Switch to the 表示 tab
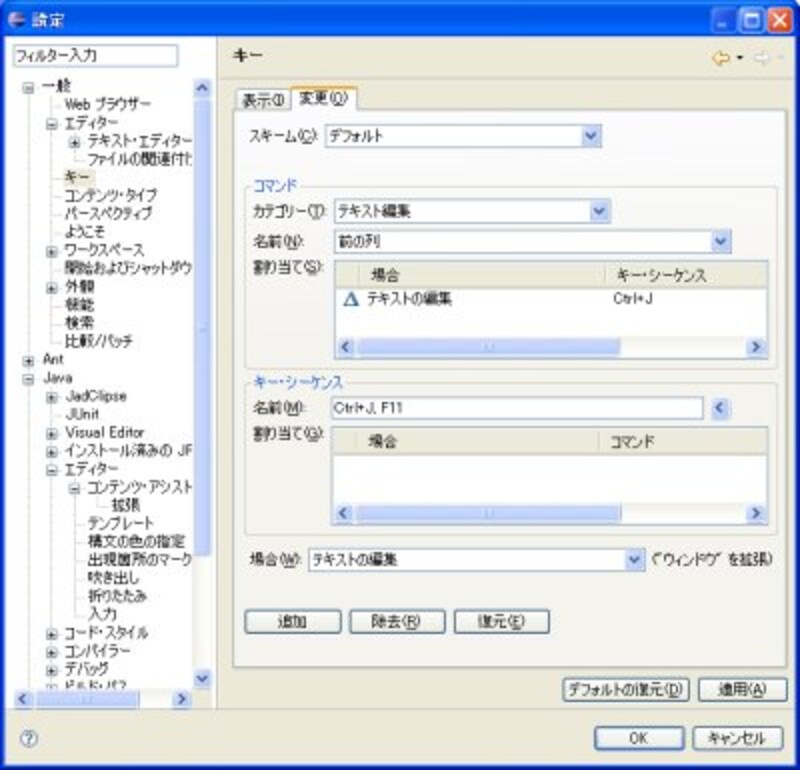The image size is (800, 770). tap(263, 100)
